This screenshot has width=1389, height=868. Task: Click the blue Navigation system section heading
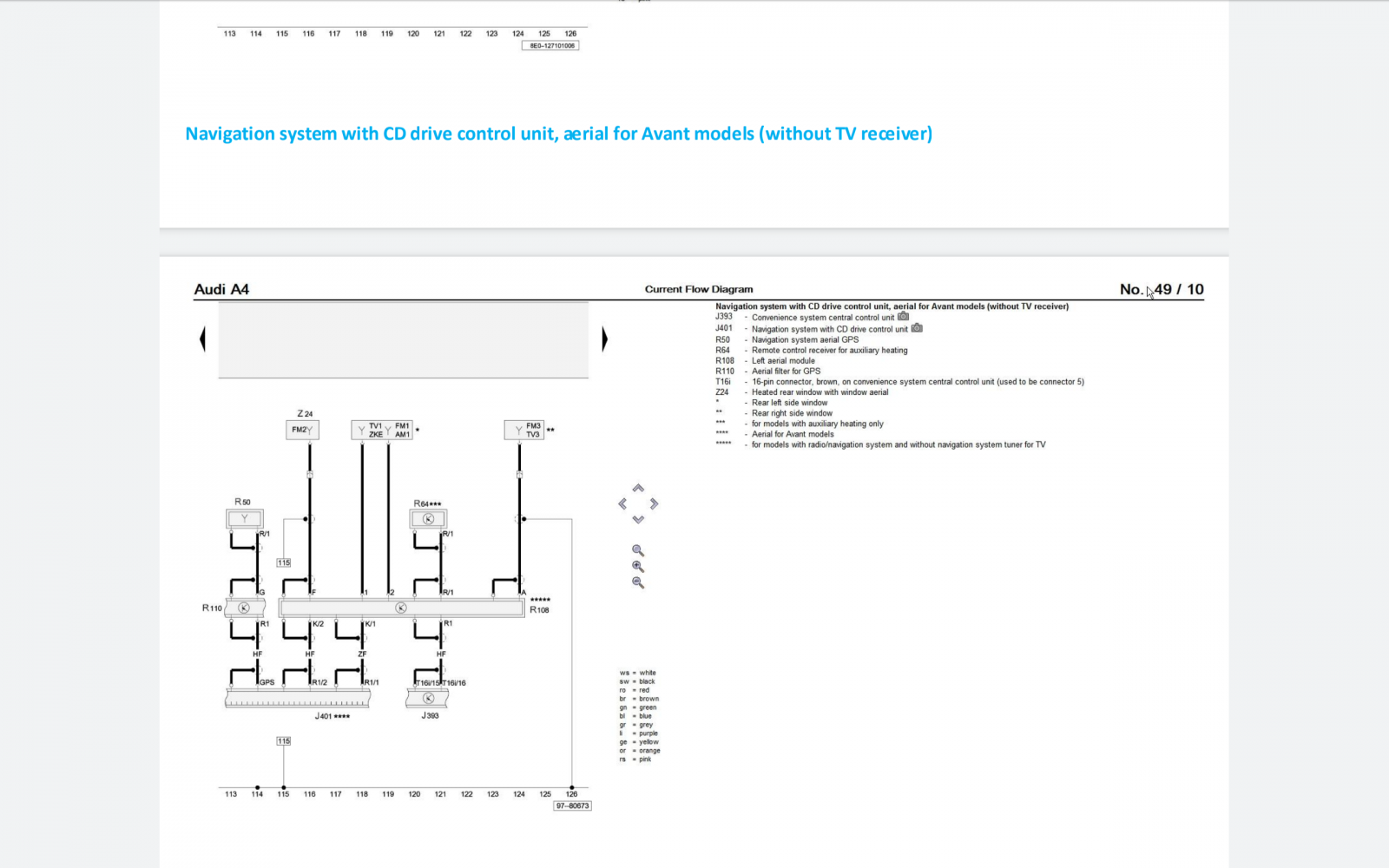point(559,134)
